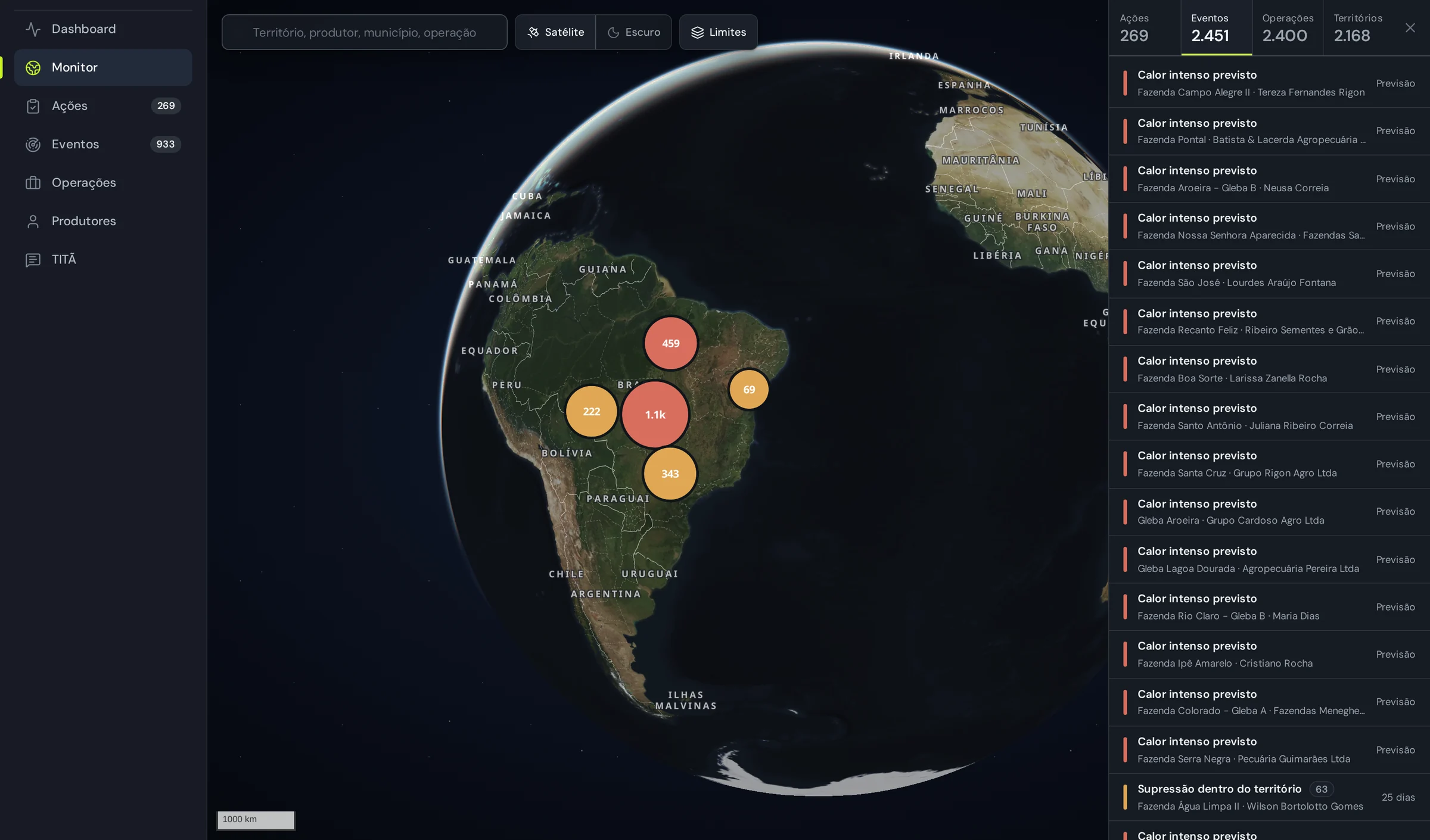Open the 1.1k event cluster marker
Screen dimensions: 1430x840
click(655, 415)
